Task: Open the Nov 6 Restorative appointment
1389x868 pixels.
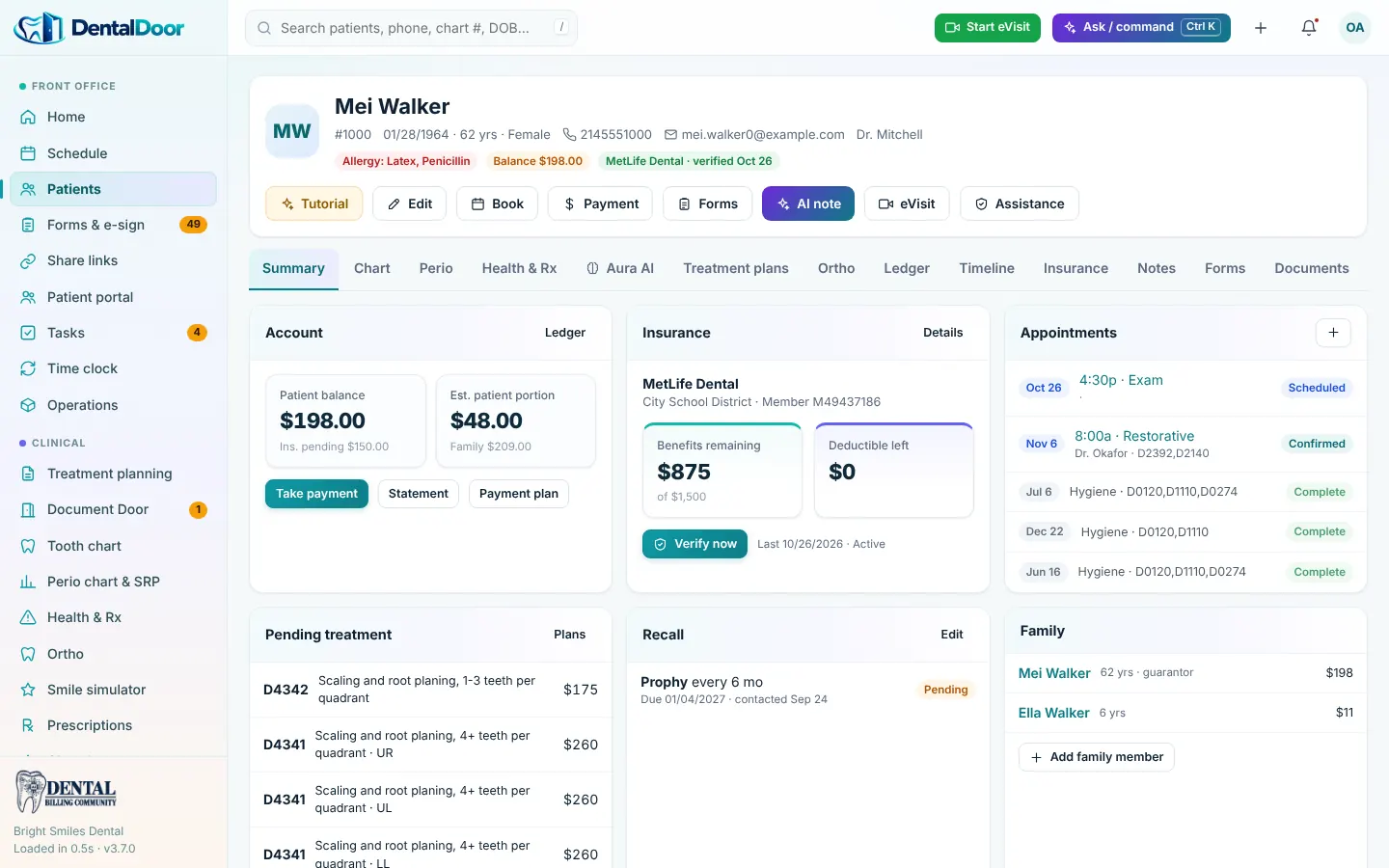Action: (x=1185, y=444)
